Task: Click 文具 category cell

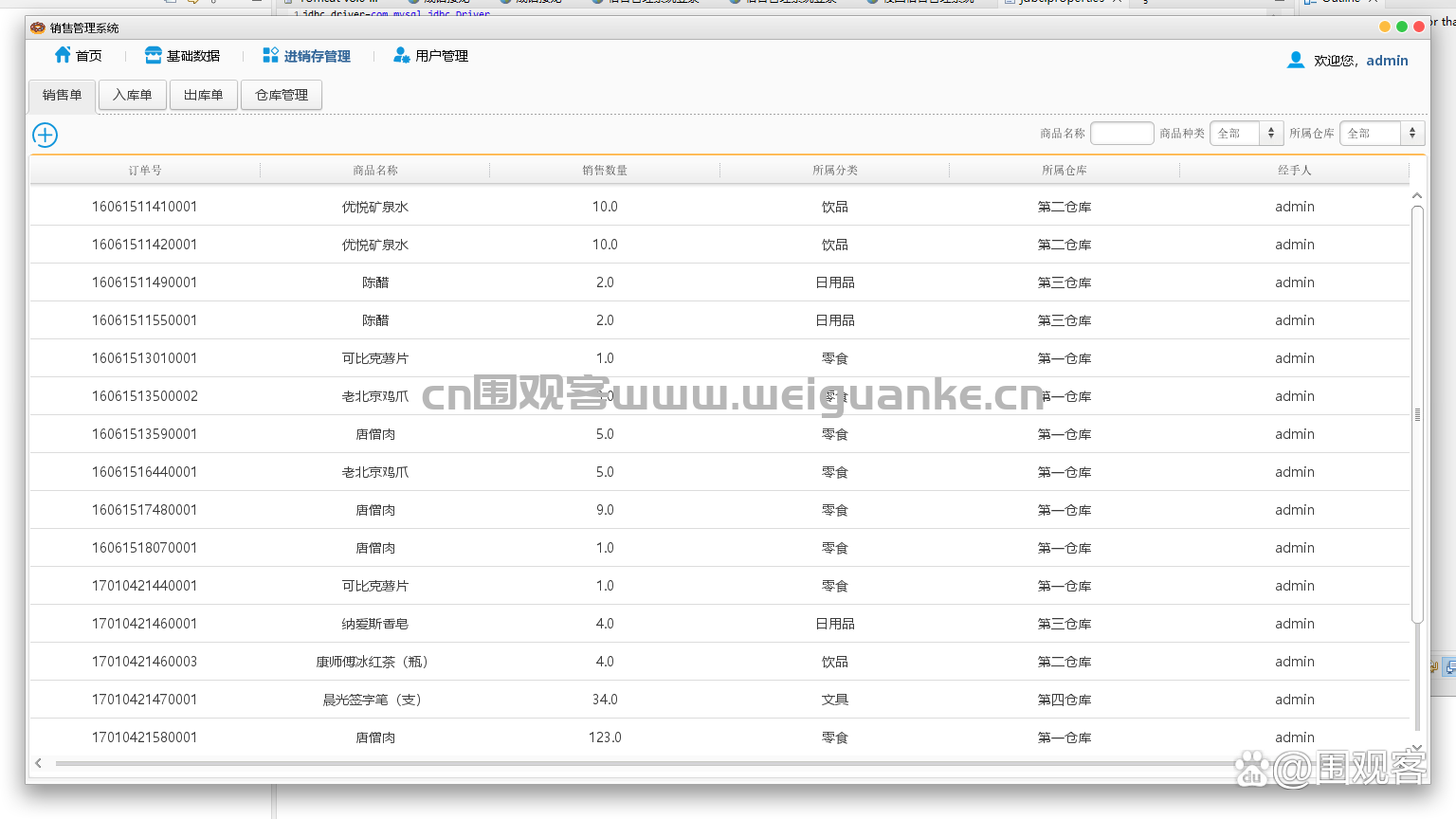Action: pos(835,700)
